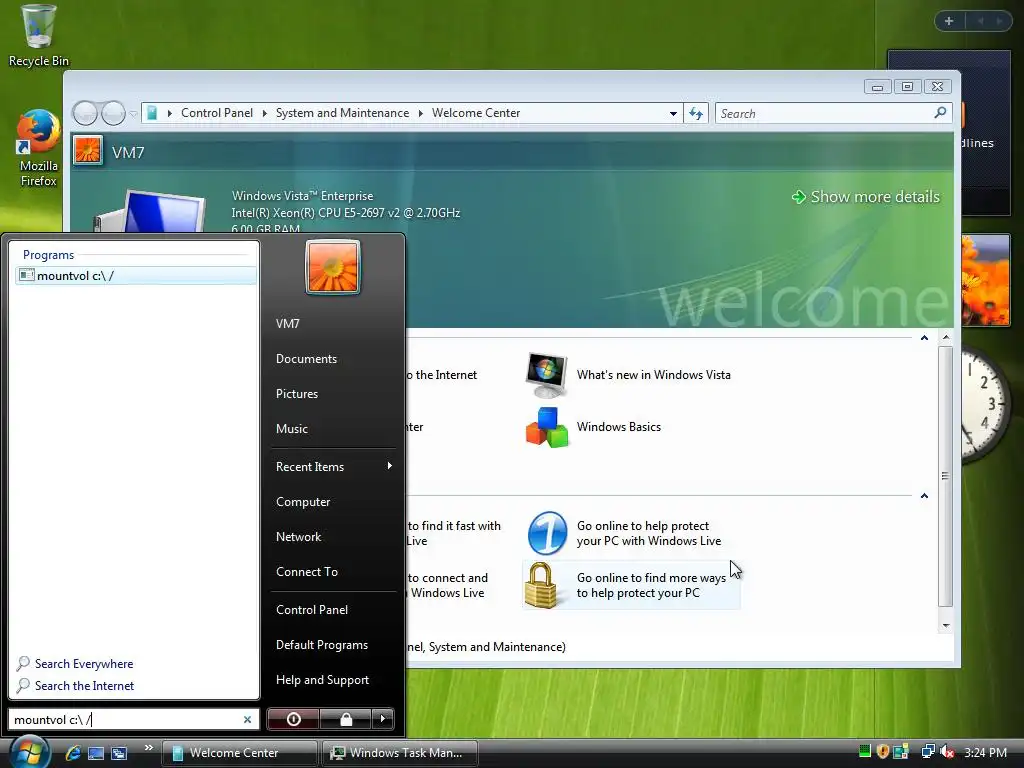This screenshot has height=768, width=1024.
Task: Open the address bar history dropdown
Action: (x=673, y=114)
